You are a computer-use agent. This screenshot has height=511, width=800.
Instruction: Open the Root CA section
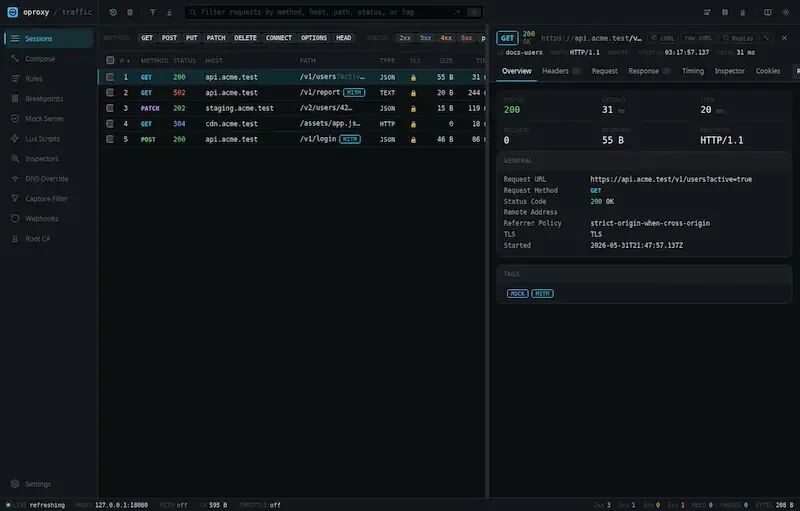point(48,238)
